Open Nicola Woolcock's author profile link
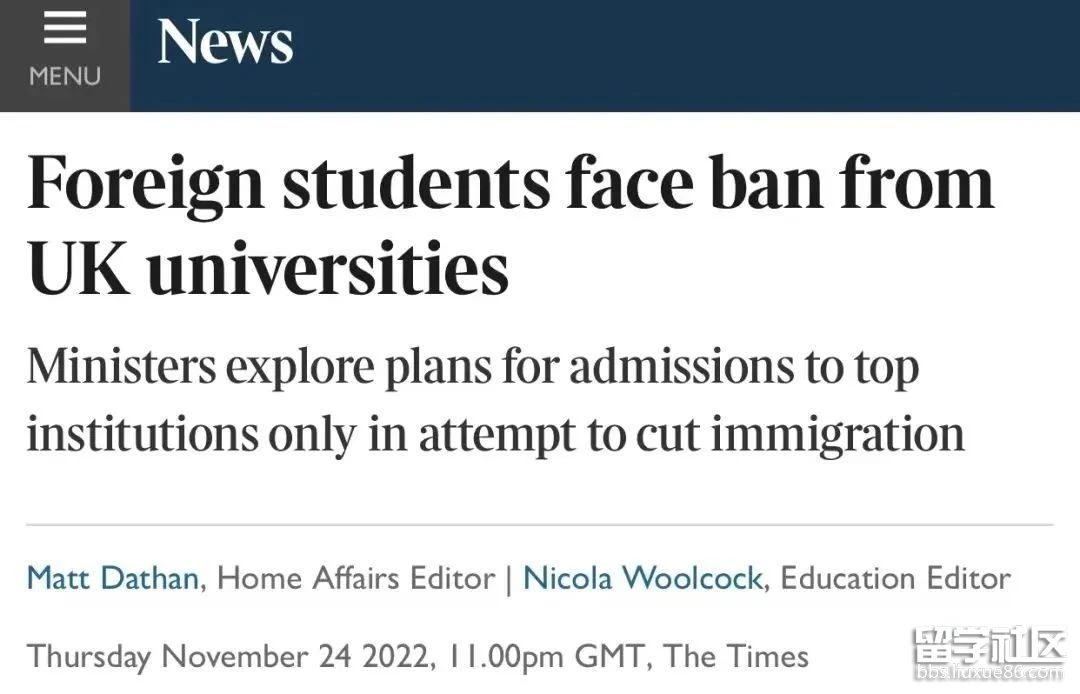Screen dimensions: 1080x694 pyautogui.click(x=643, y=578)
